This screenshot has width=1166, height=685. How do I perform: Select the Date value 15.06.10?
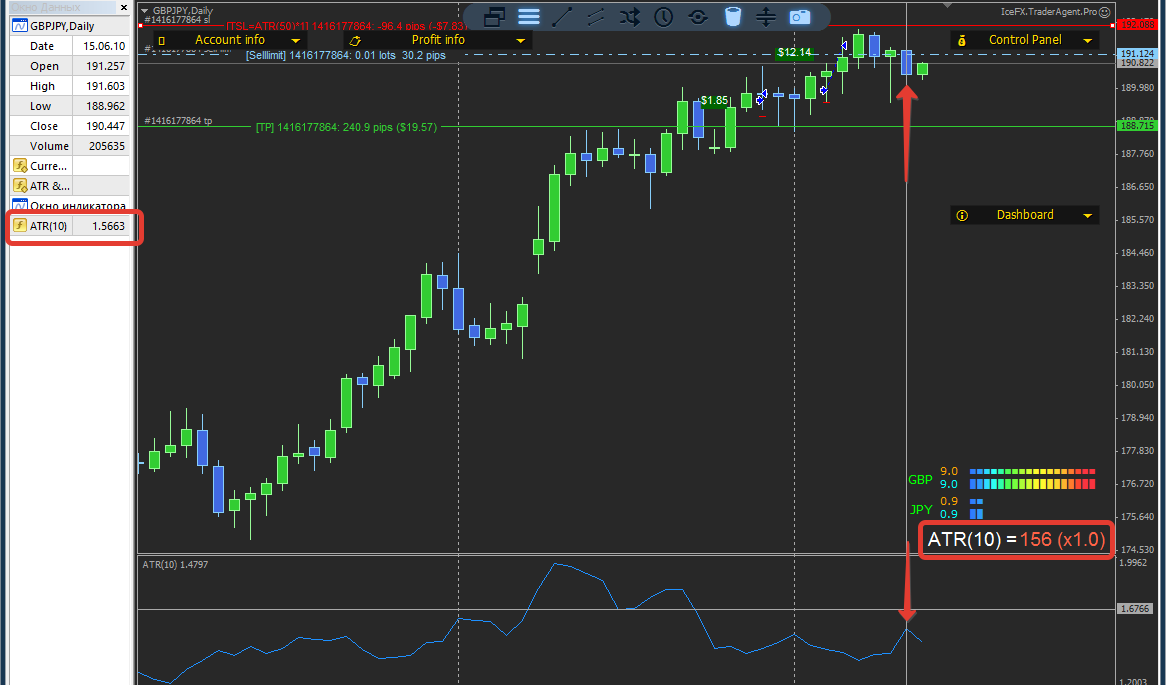(x=104, y=46)
